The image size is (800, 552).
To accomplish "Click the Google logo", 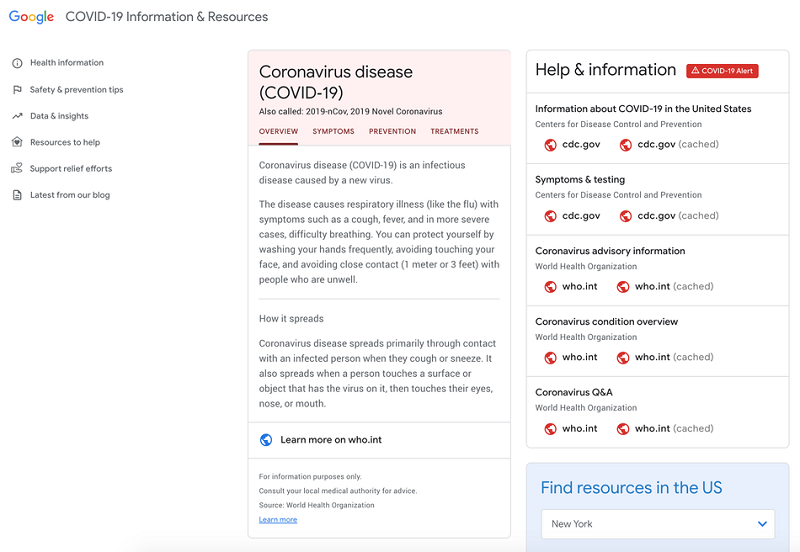I will click(x=31, y=17).
